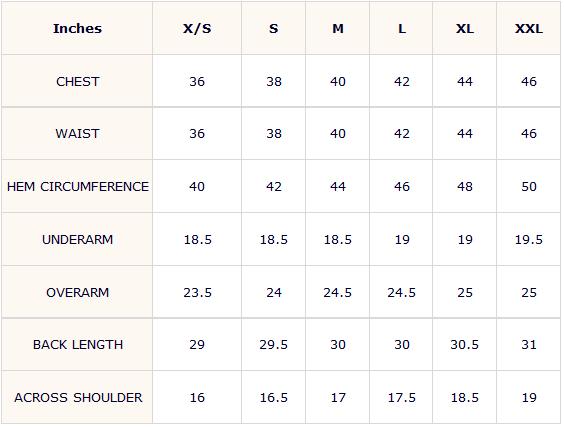Image resolution: width=564 pixels, height=427 pixels.
Task: Click the Inches header cell
Action: click(x=77, y=28)
